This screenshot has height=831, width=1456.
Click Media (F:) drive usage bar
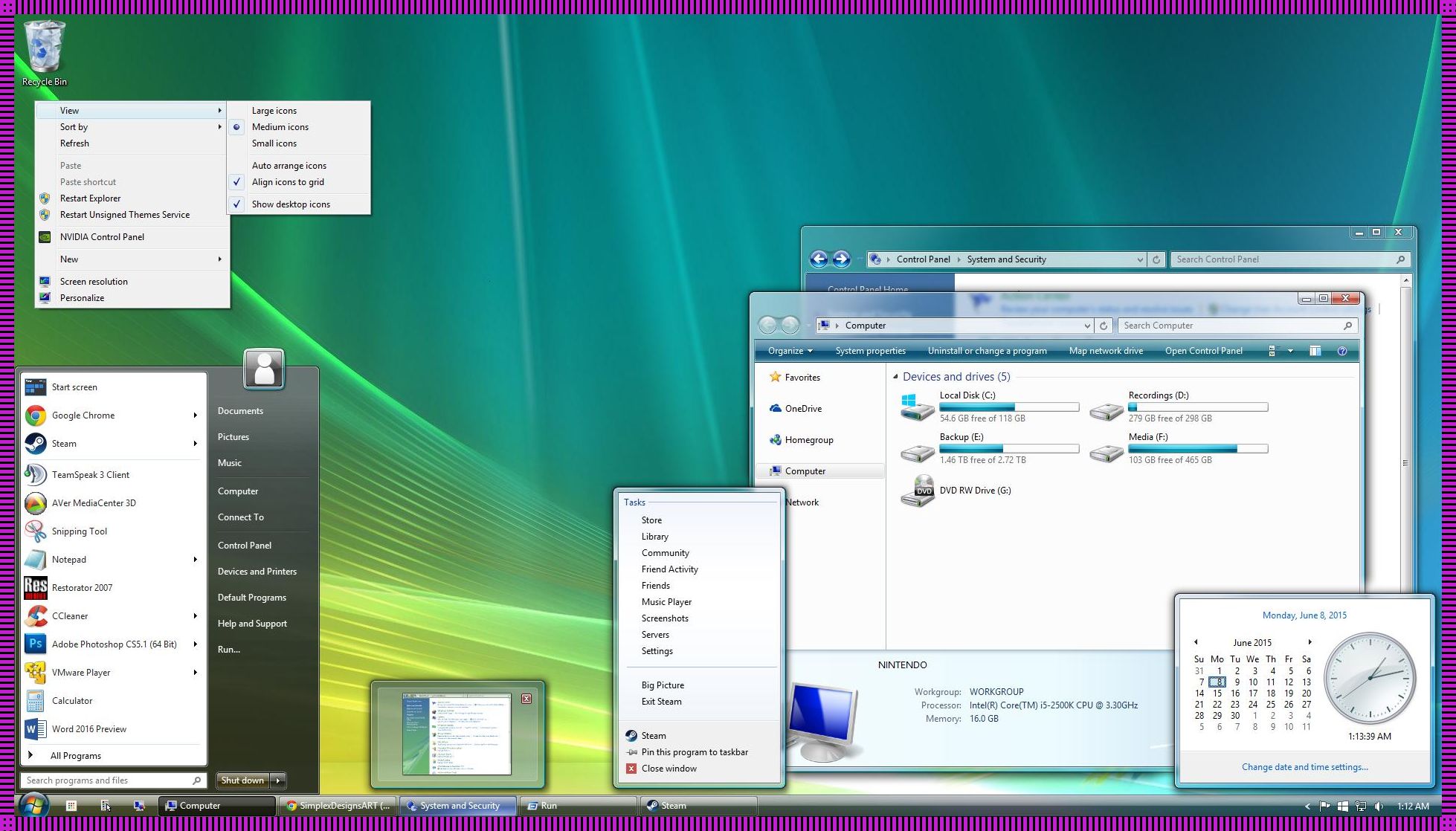point(1198,449)
